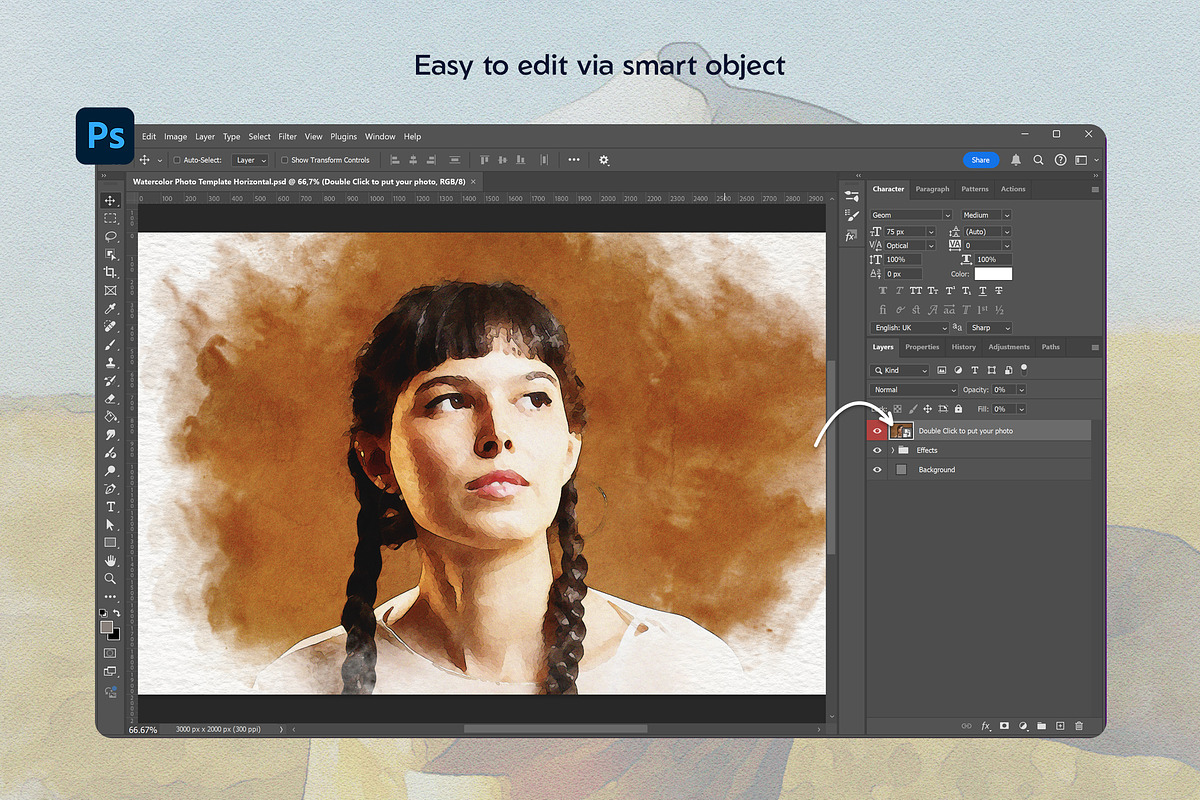Toggle Faux Bold in Character panel

(883, 291)
